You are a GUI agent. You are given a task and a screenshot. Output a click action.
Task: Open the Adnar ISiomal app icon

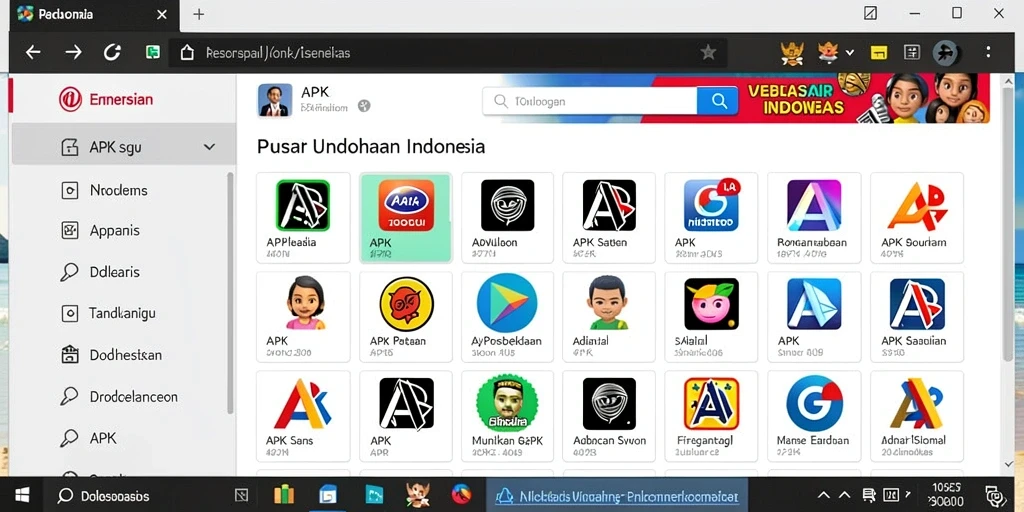[917, 404]
